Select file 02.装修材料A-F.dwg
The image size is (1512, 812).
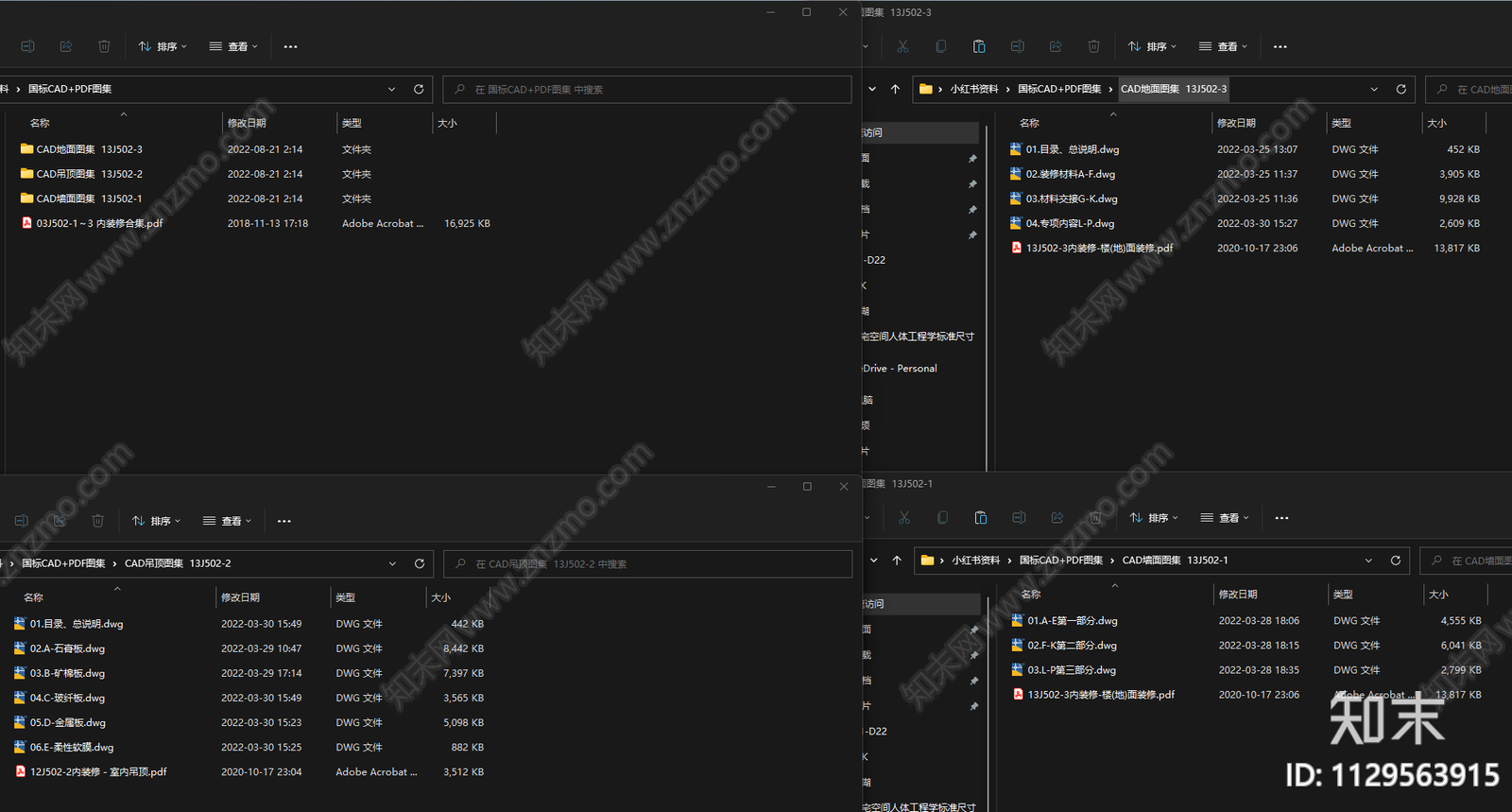(x=1062, y=174)
